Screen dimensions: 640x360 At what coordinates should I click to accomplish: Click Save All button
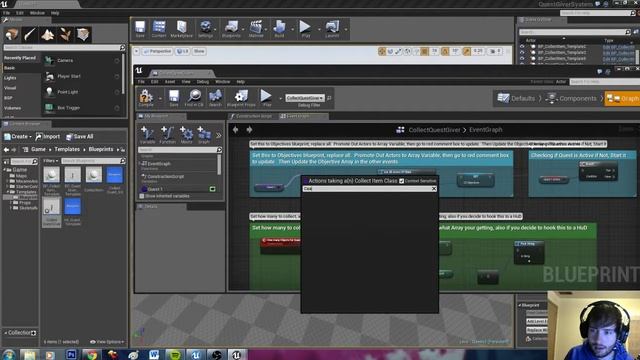click(80, 137)
